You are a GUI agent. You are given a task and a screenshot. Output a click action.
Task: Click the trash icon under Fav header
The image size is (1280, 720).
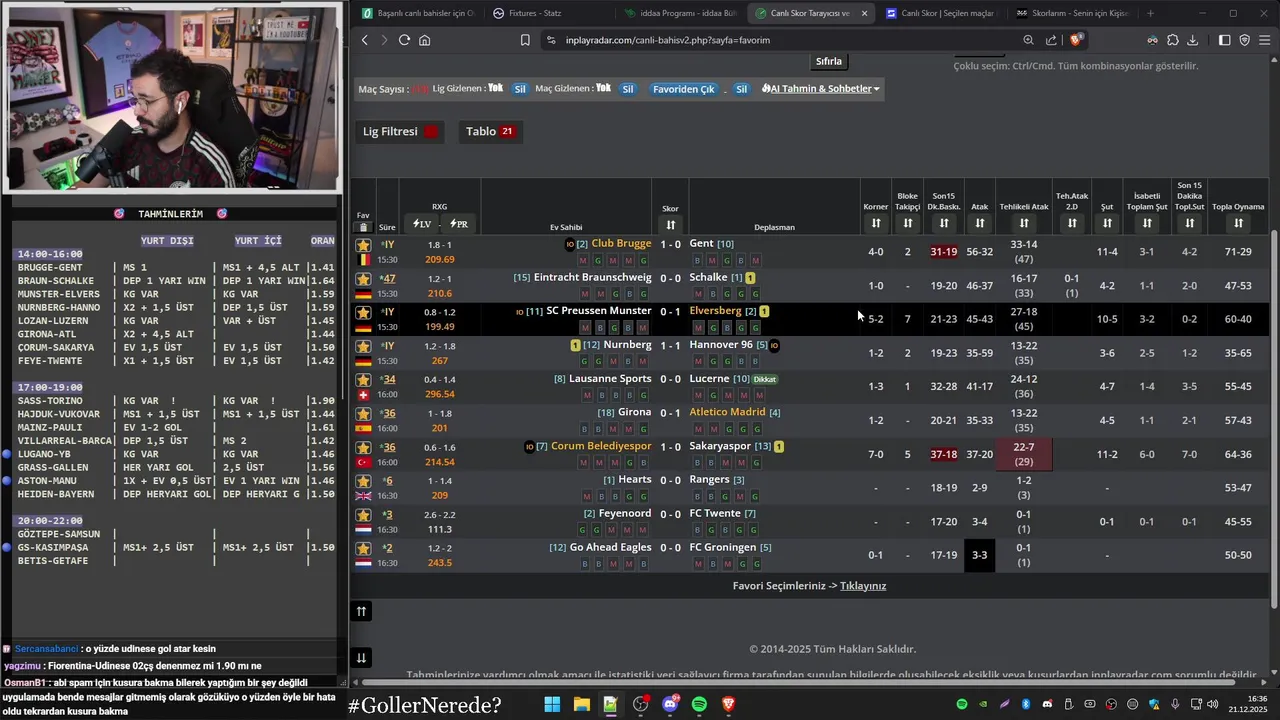point(363,227)
